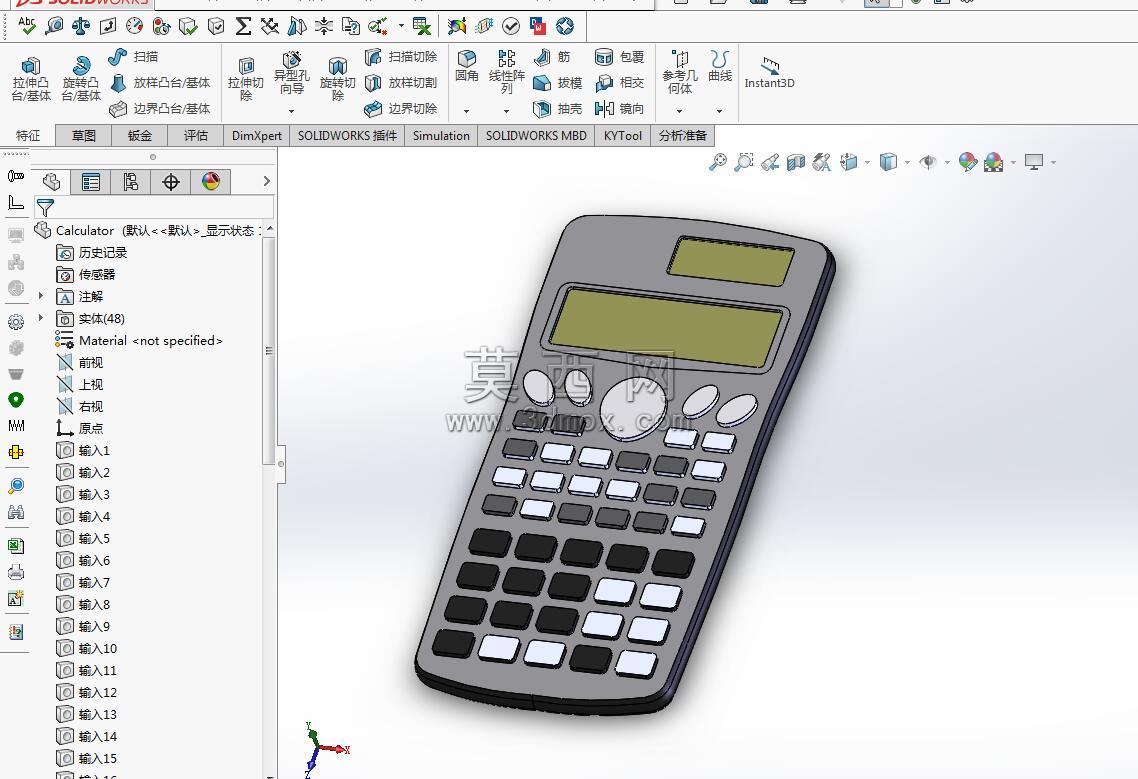Toggle Hide/Show Items eye icon

coord(928,162)
